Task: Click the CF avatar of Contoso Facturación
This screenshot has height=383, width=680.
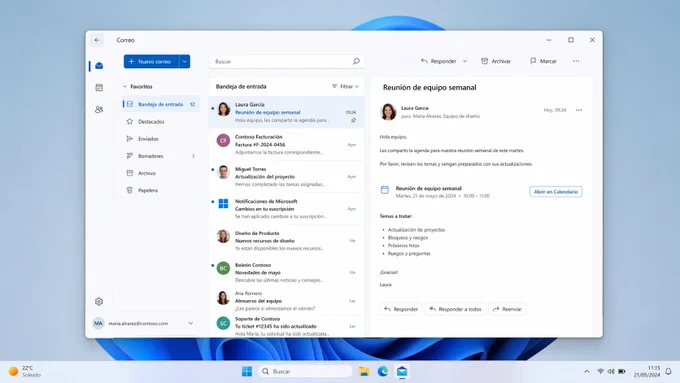Action: (223, 141)
